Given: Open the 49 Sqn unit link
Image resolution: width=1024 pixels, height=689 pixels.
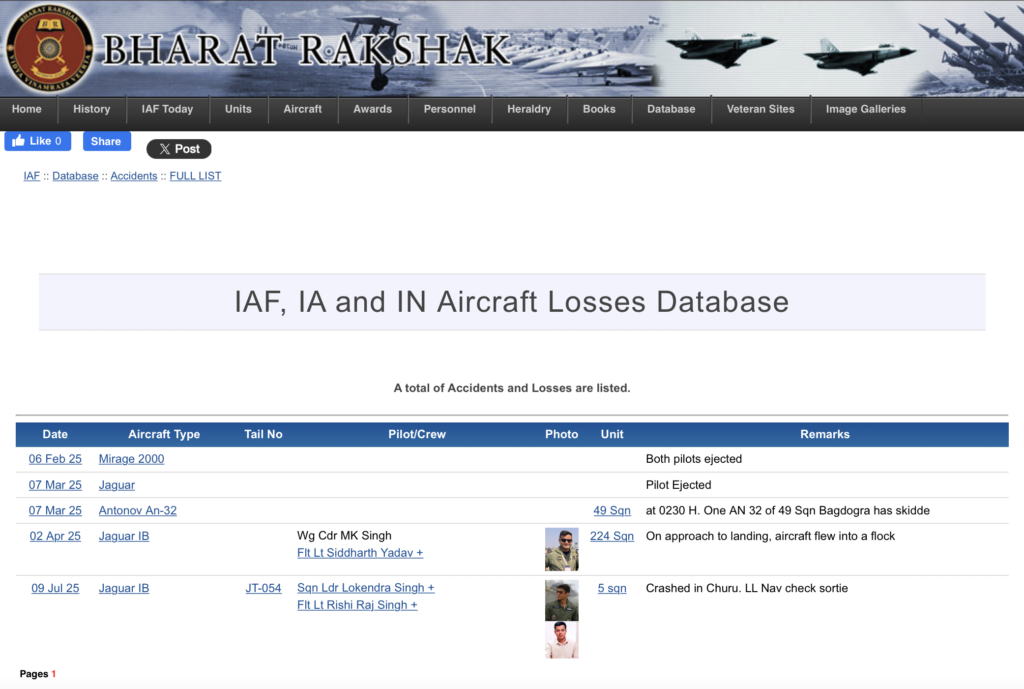Looking at the screenshot, I should (x=612, y=511).
